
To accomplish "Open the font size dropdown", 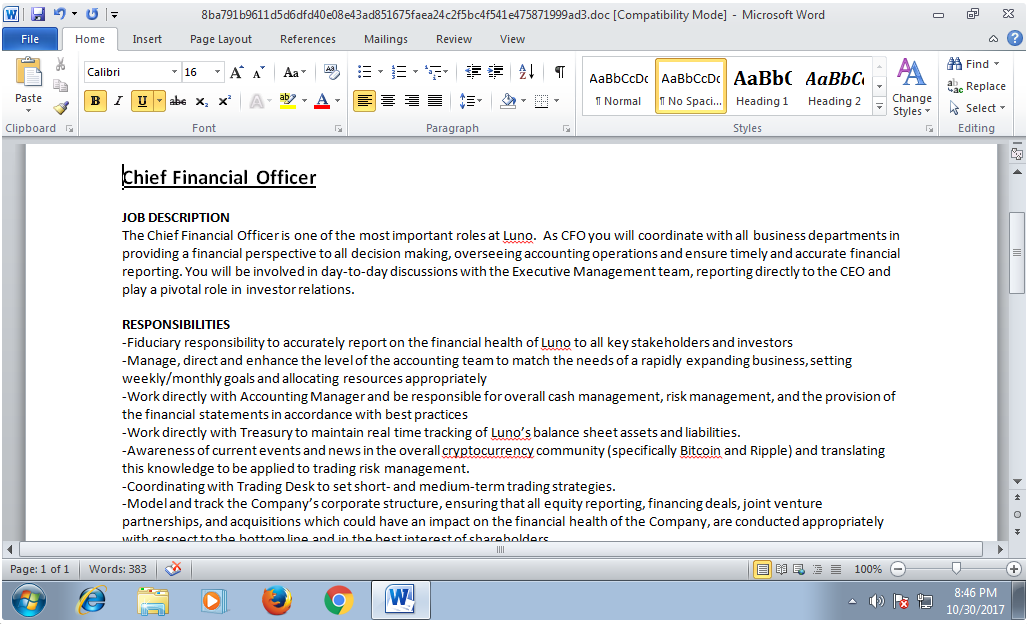I will (x=217, y=72).
